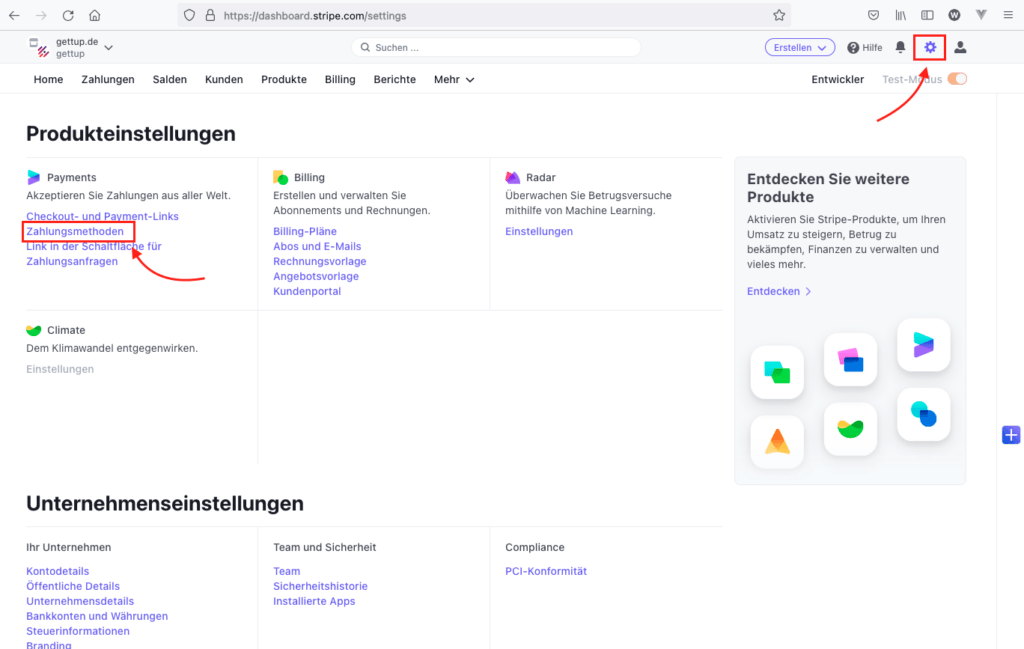Click the Entdecken link with chevron
Image resolution: width=1024 pixels, height=649 pixels.
click(778, 291)
